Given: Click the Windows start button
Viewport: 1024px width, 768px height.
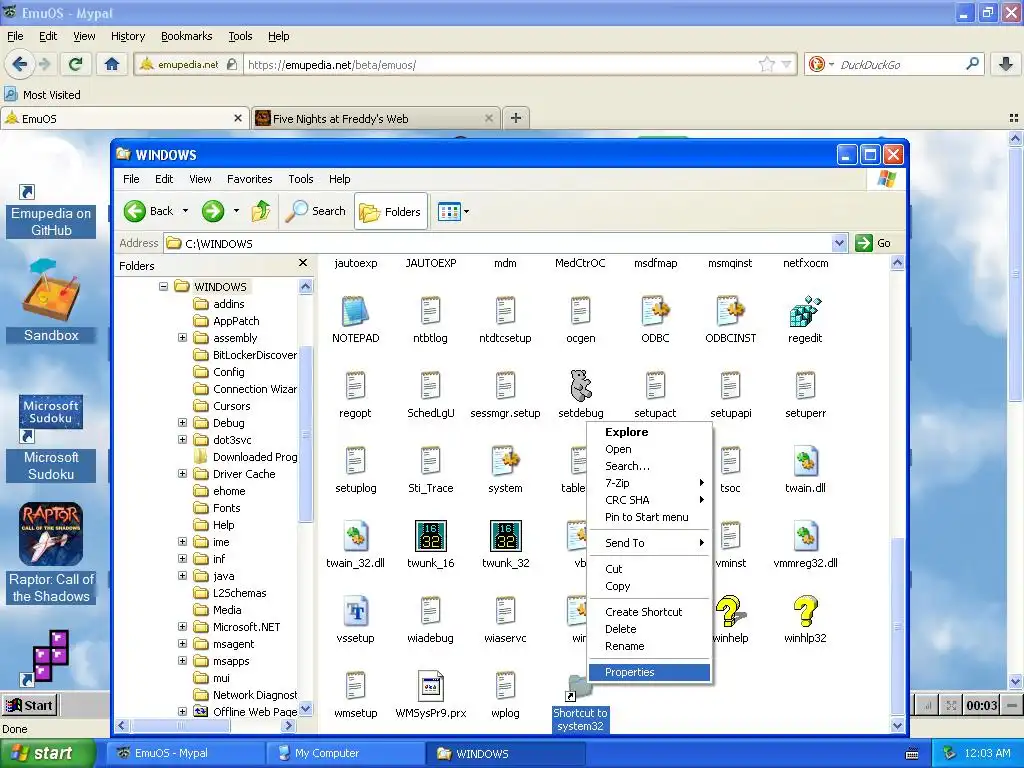Looking at the screenshot, I should pos(46,753).
